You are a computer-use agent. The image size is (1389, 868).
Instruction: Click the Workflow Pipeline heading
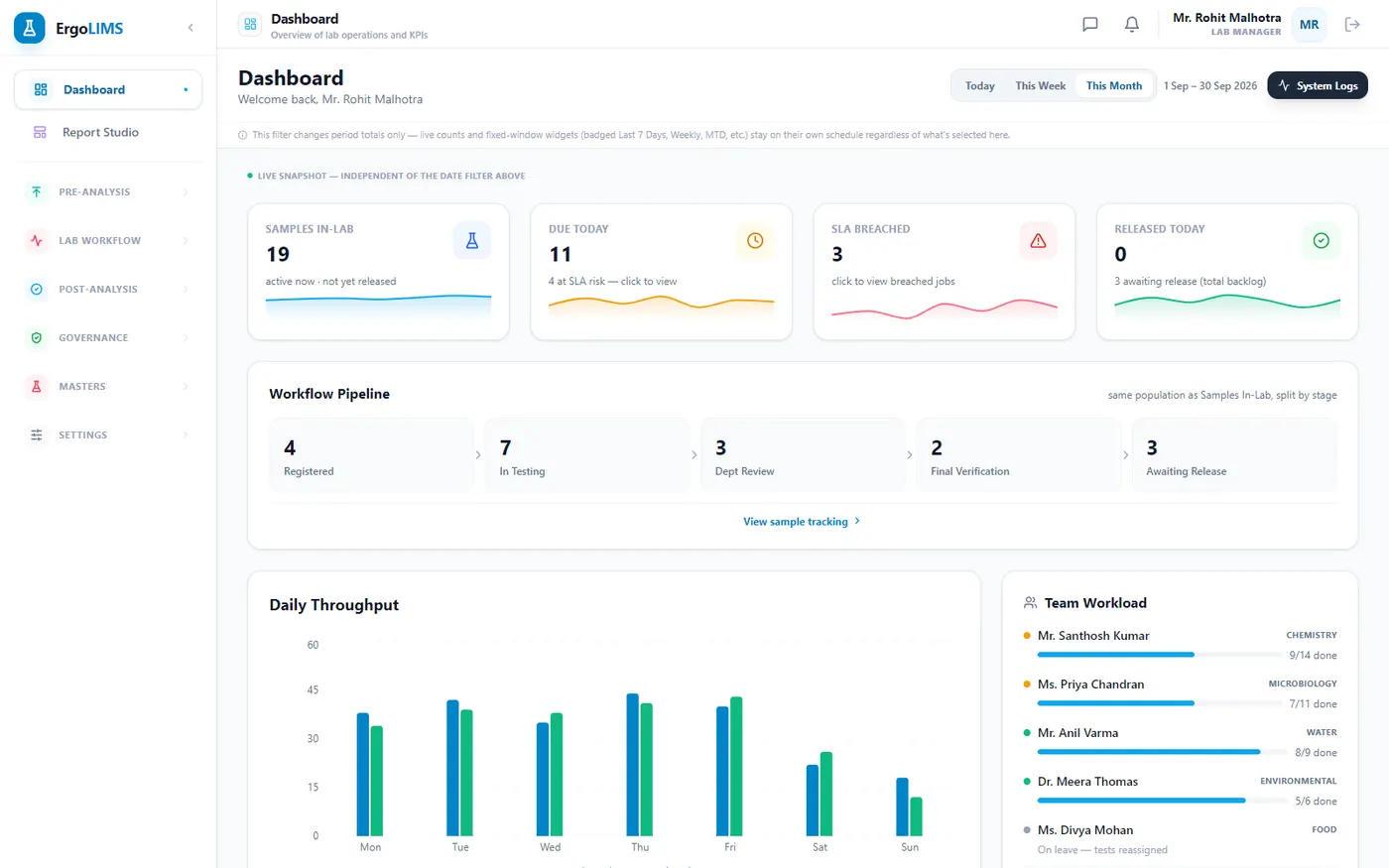coord(329,394)
